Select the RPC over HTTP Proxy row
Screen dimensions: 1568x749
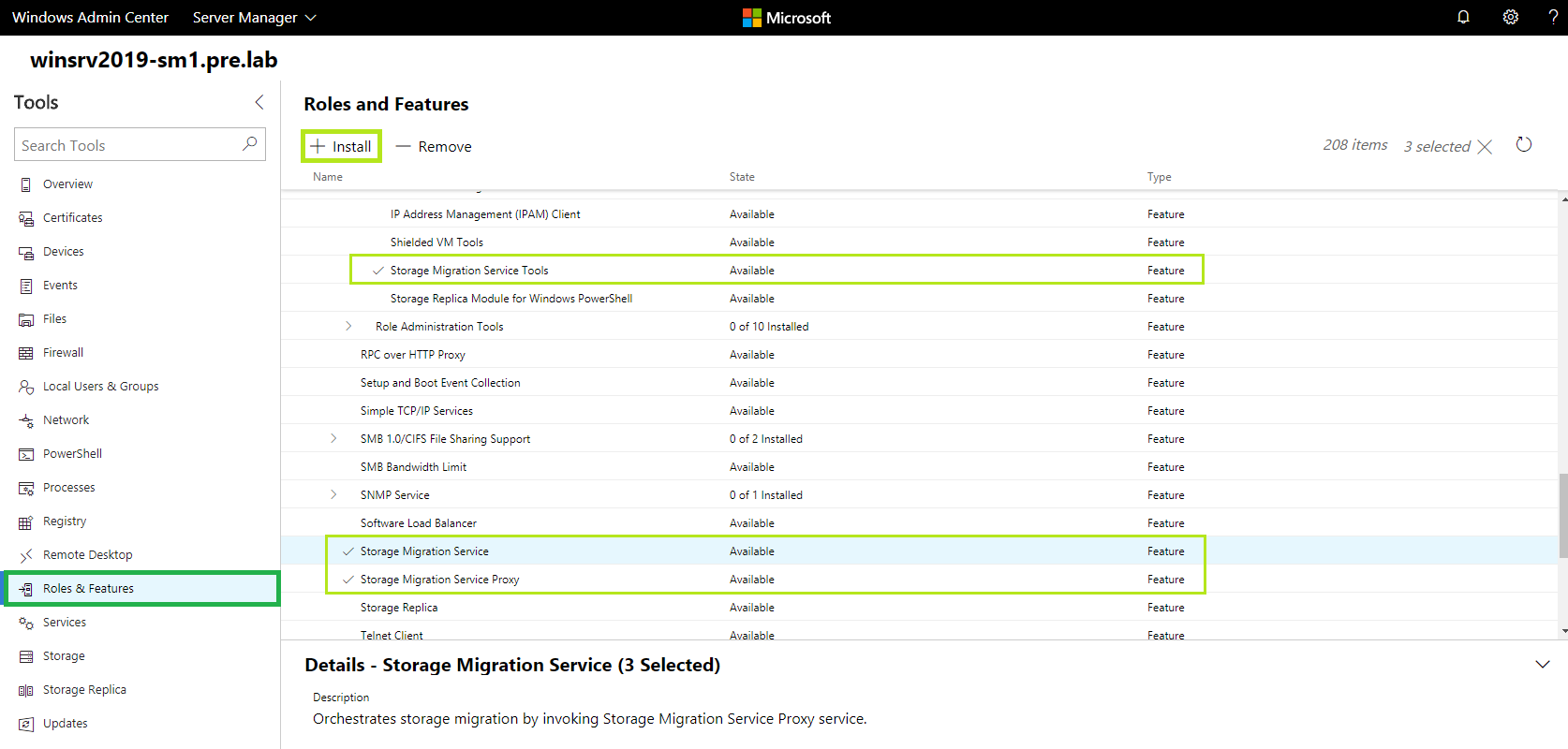click(x=919, y=354)
